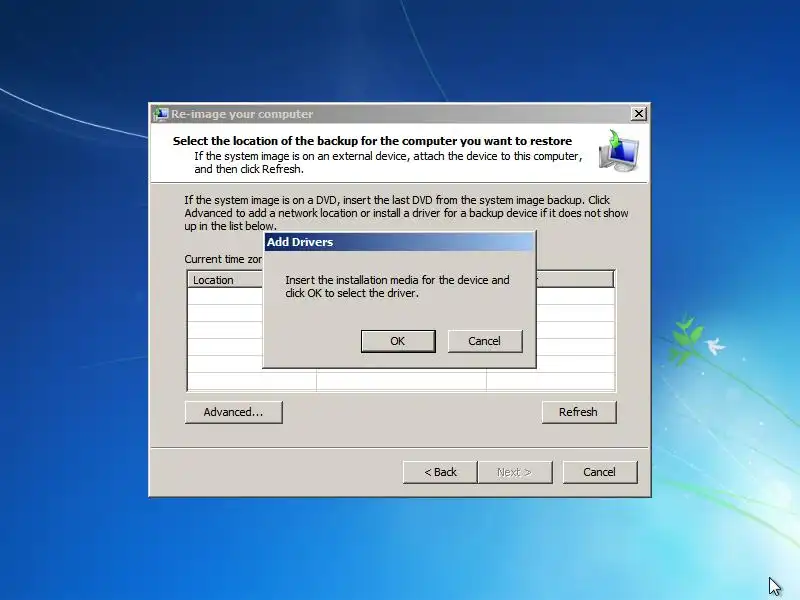The width and height of the screenshot is (800, 600).
Task: Cancel the Add Drivers dialog
Action: [x=485, y=341]
